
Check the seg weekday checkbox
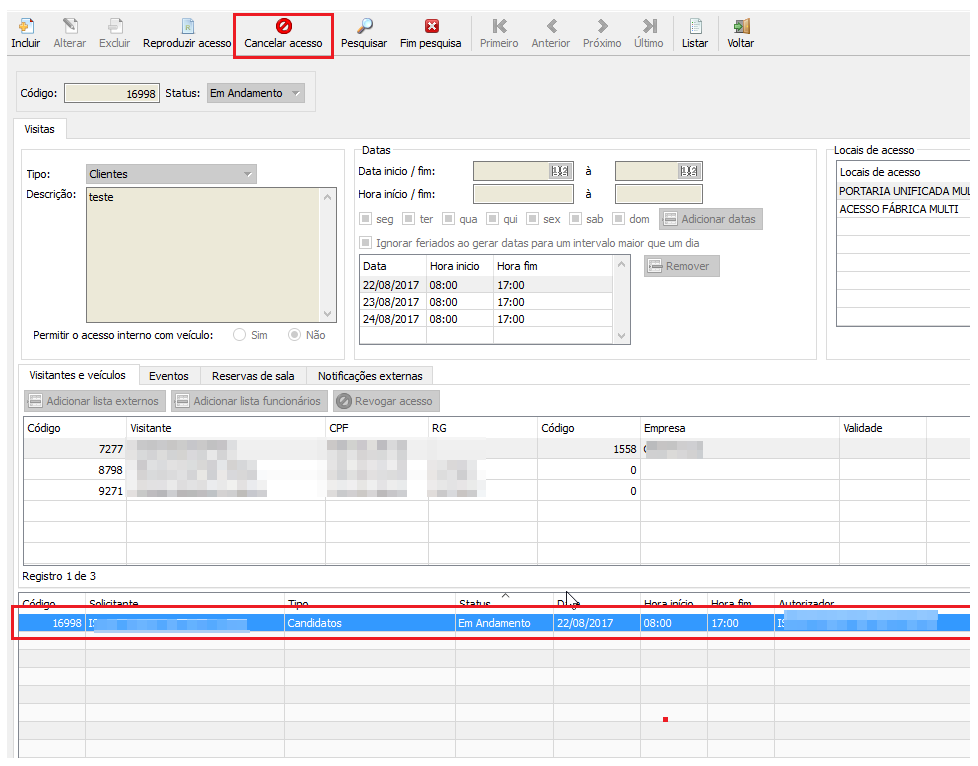coord(366,219)
